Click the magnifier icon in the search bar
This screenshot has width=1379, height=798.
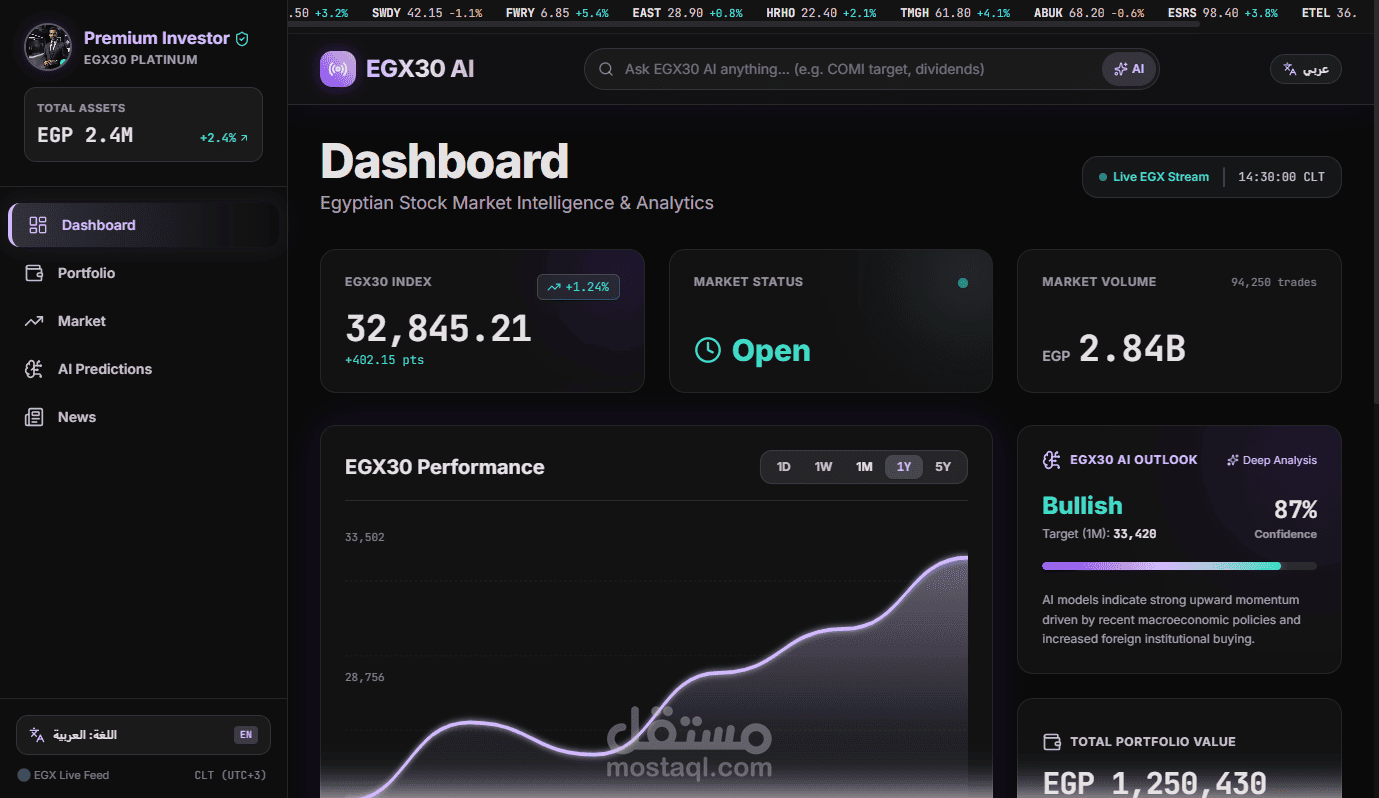[x=606, y=69]
